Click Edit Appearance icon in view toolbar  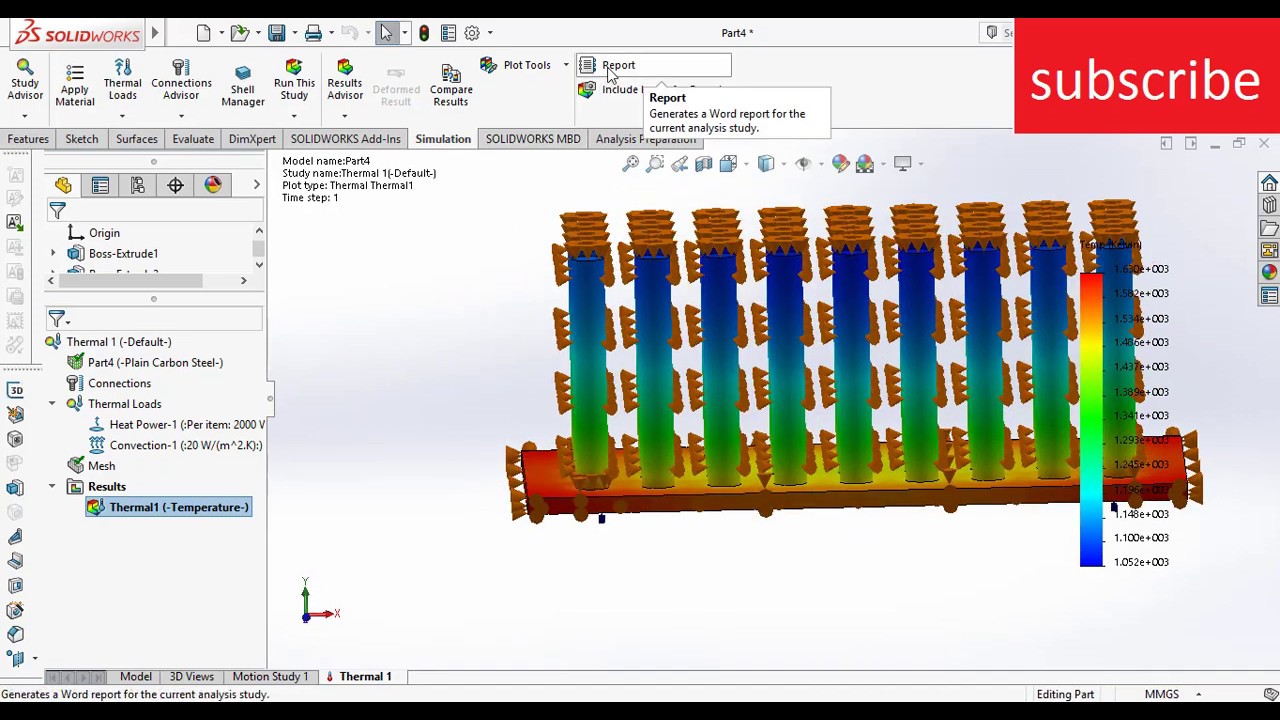(x=840, y=163)
